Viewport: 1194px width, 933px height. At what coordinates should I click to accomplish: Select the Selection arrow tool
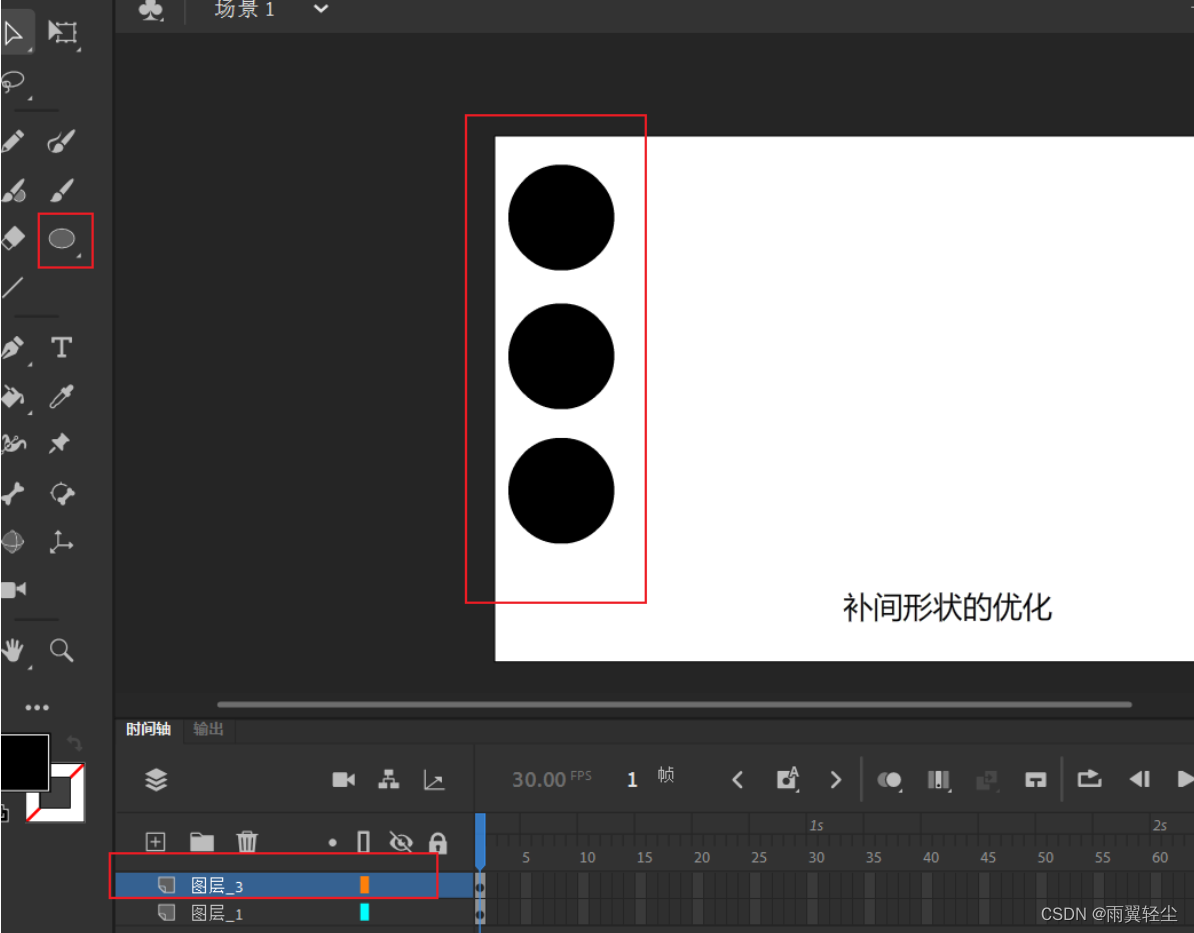[13, 34]
